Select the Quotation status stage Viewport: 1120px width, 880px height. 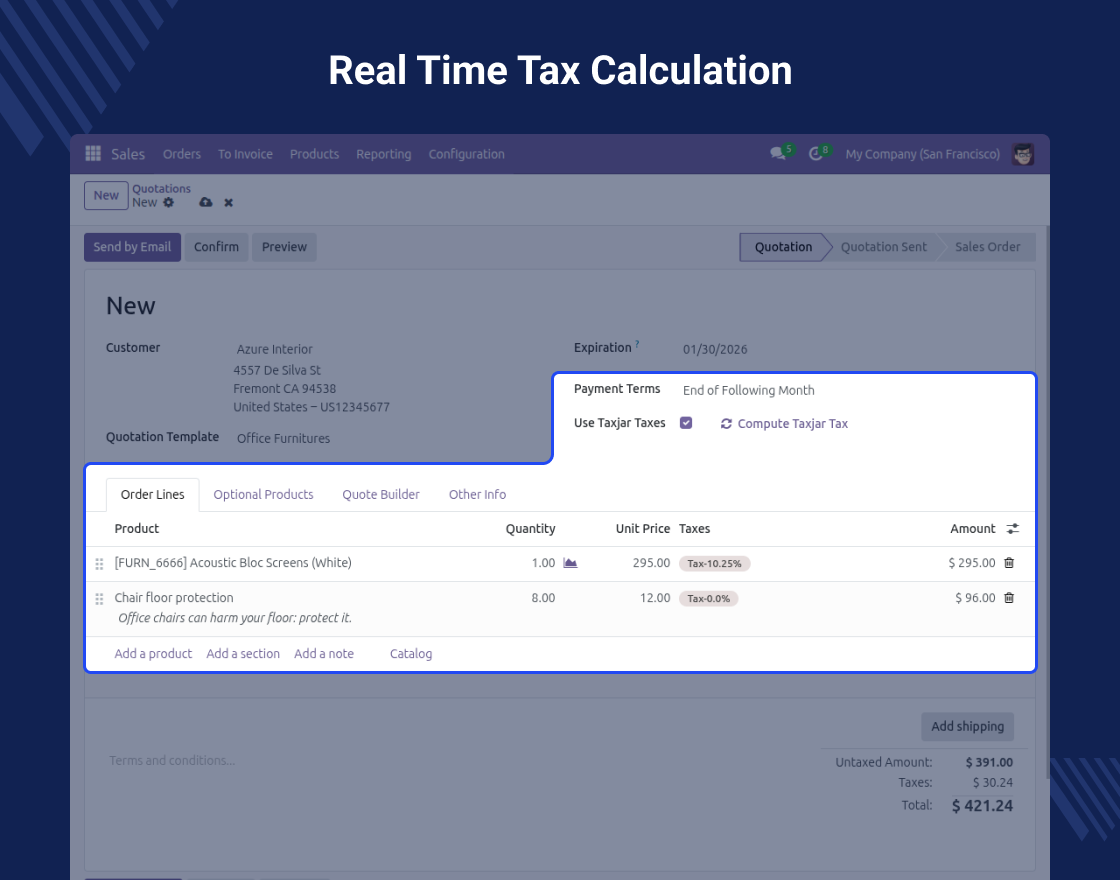pyautogui.click(x=783, y=247)
